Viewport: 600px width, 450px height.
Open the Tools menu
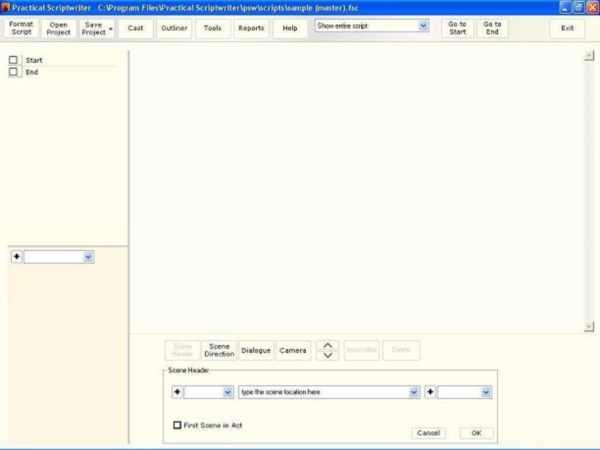click(213, 28)
